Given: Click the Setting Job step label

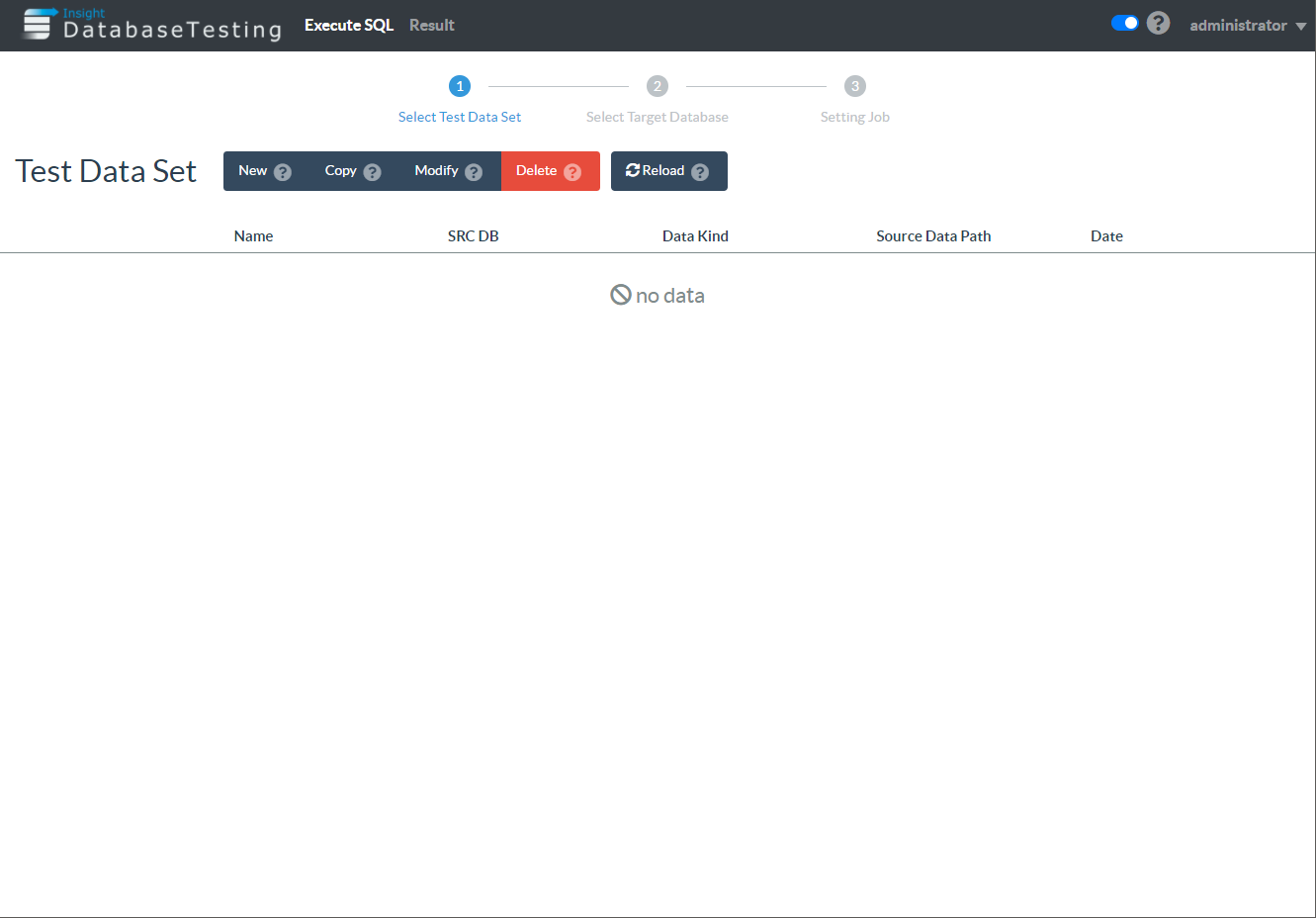Looking at the screenshot, I should (855, 117).
